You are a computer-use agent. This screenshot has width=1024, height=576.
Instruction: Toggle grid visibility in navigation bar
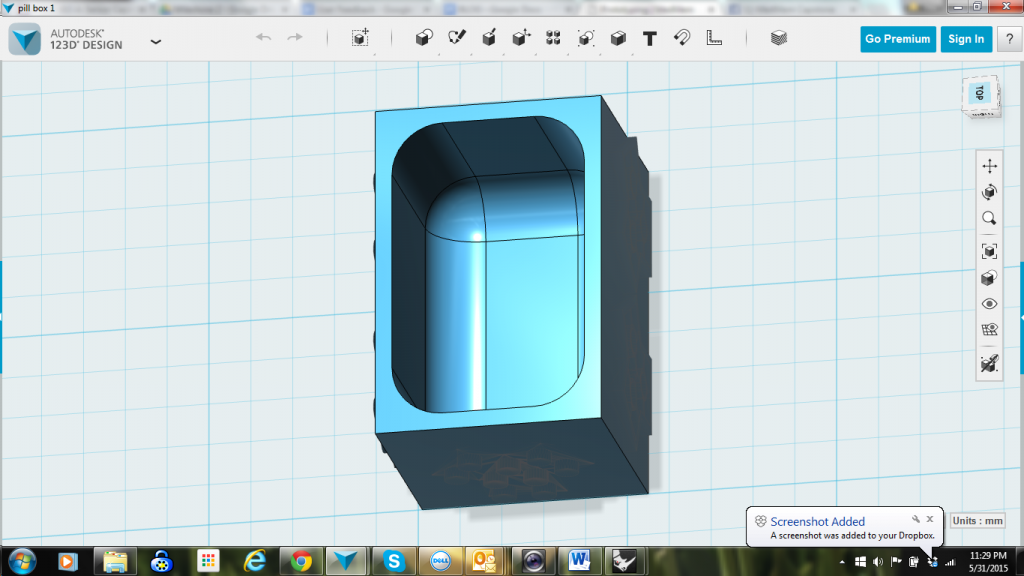pos(989,330)
